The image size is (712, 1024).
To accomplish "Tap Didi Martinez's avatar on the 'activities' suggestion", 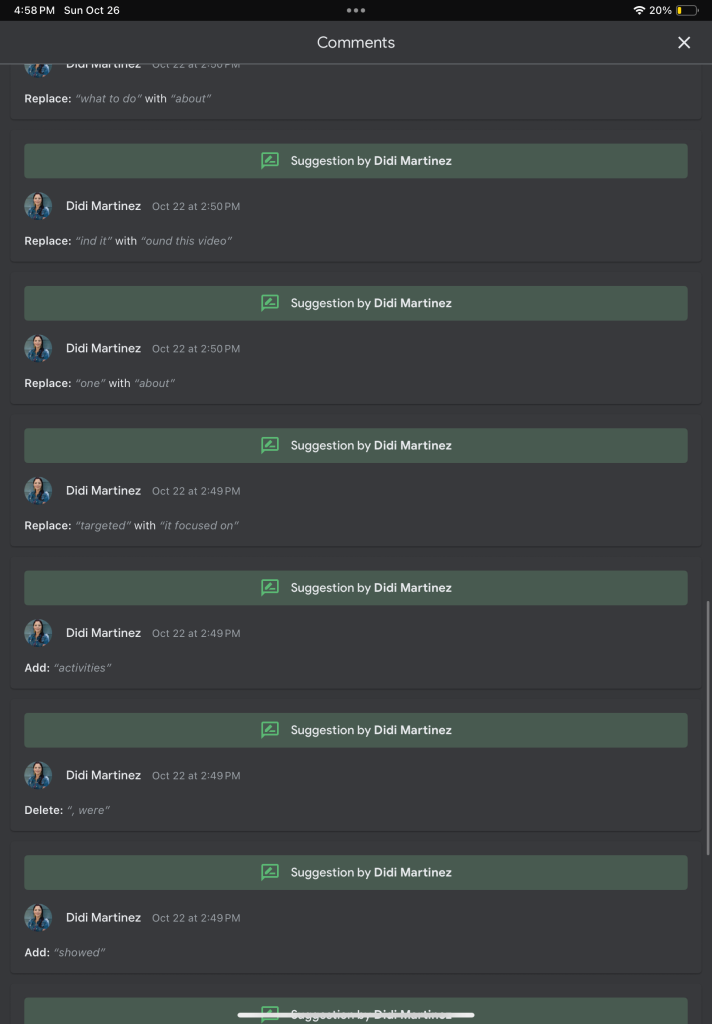I will (x=38, y=633).
